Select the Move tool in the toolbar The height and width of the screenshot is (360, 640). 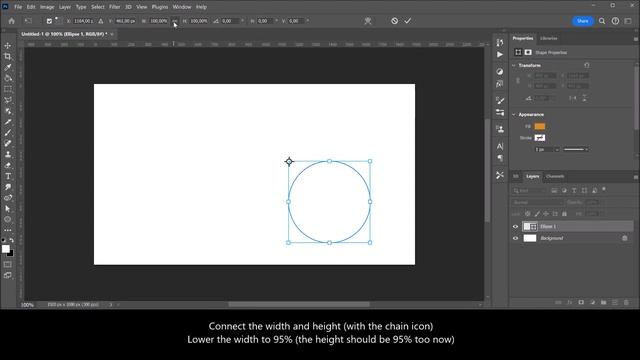tap(8, 46)
